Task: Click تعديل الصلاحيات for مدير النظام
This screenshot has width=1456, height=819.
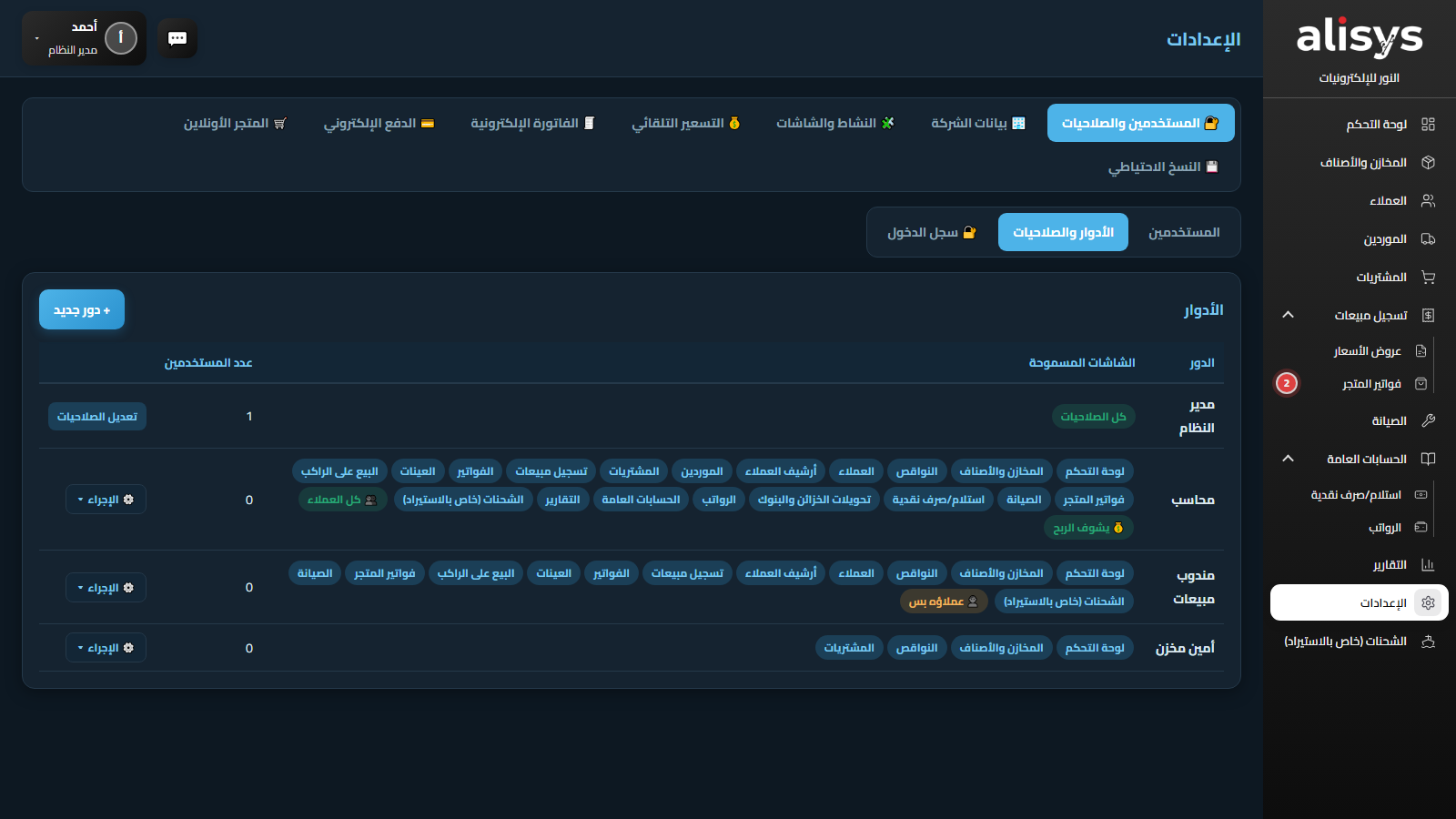Action: pos(97,416)
